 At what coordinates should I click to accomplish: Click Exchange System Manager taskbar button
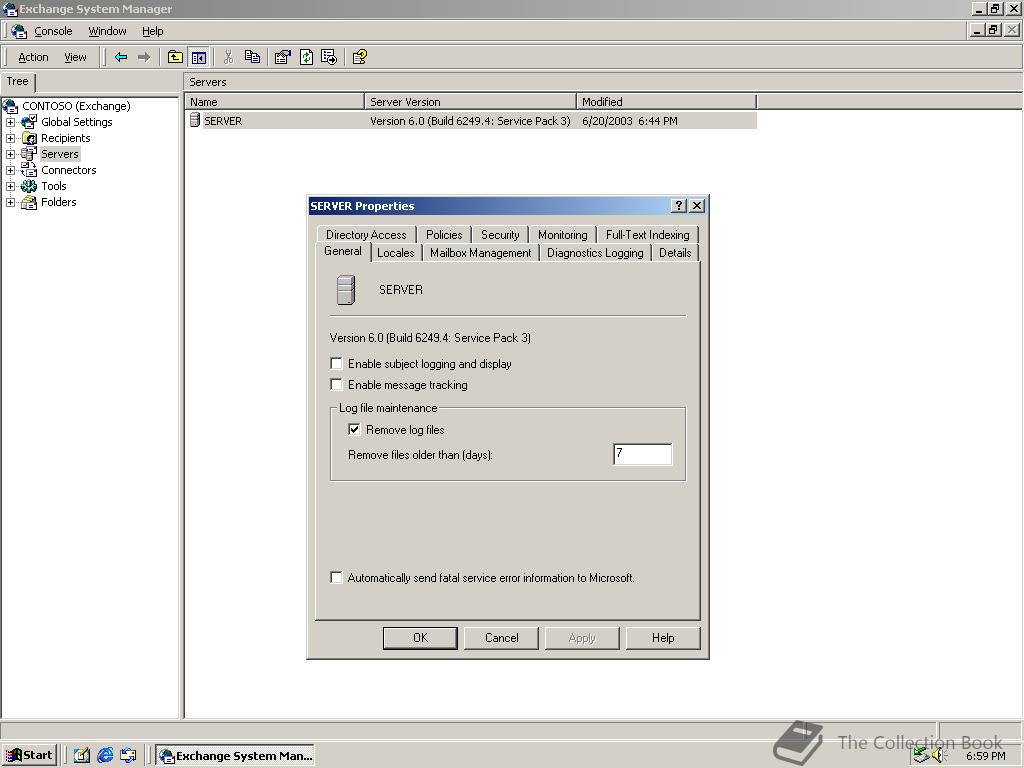coord(235,756)
